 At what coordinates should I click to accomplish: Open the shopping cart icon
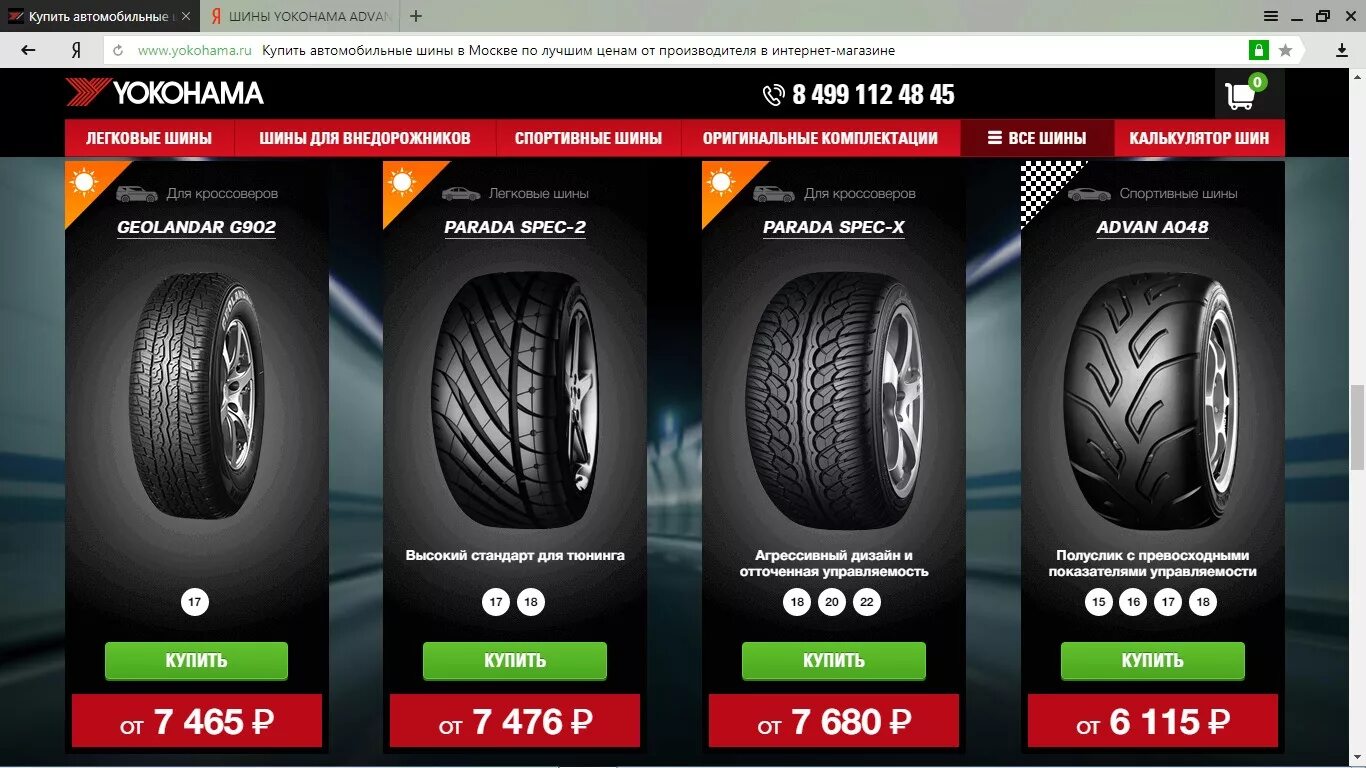tap(1240, 96)
